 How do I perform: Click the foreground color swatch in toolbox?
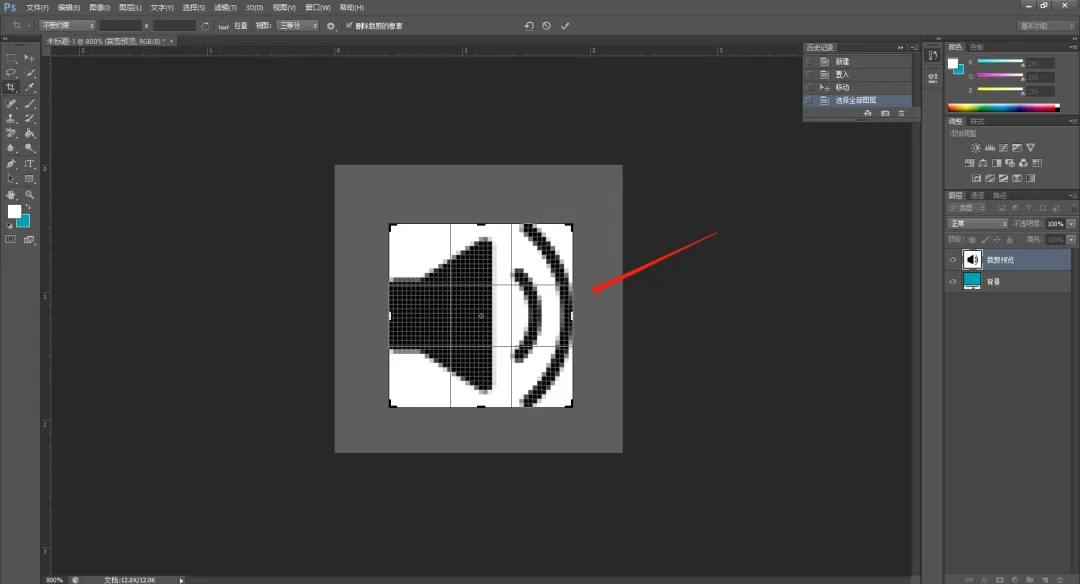coord(14,211)
